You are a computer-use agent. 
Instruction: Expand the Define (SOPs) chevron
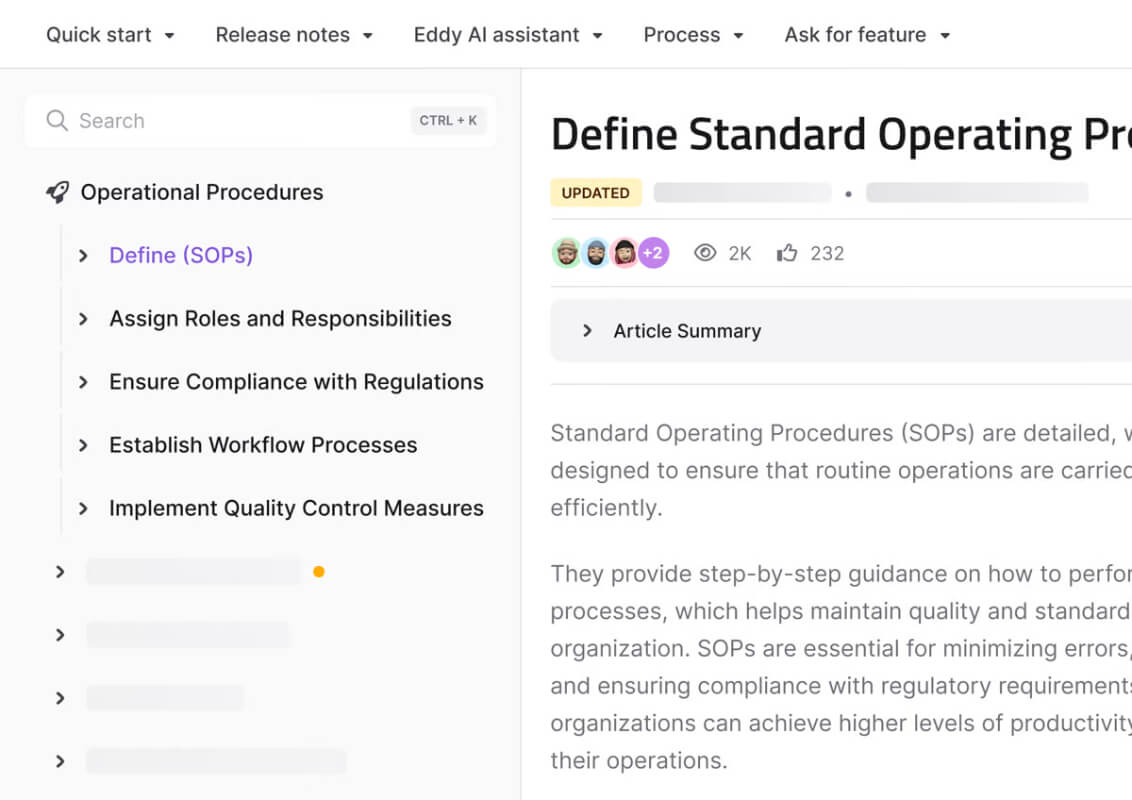point(83,256)
